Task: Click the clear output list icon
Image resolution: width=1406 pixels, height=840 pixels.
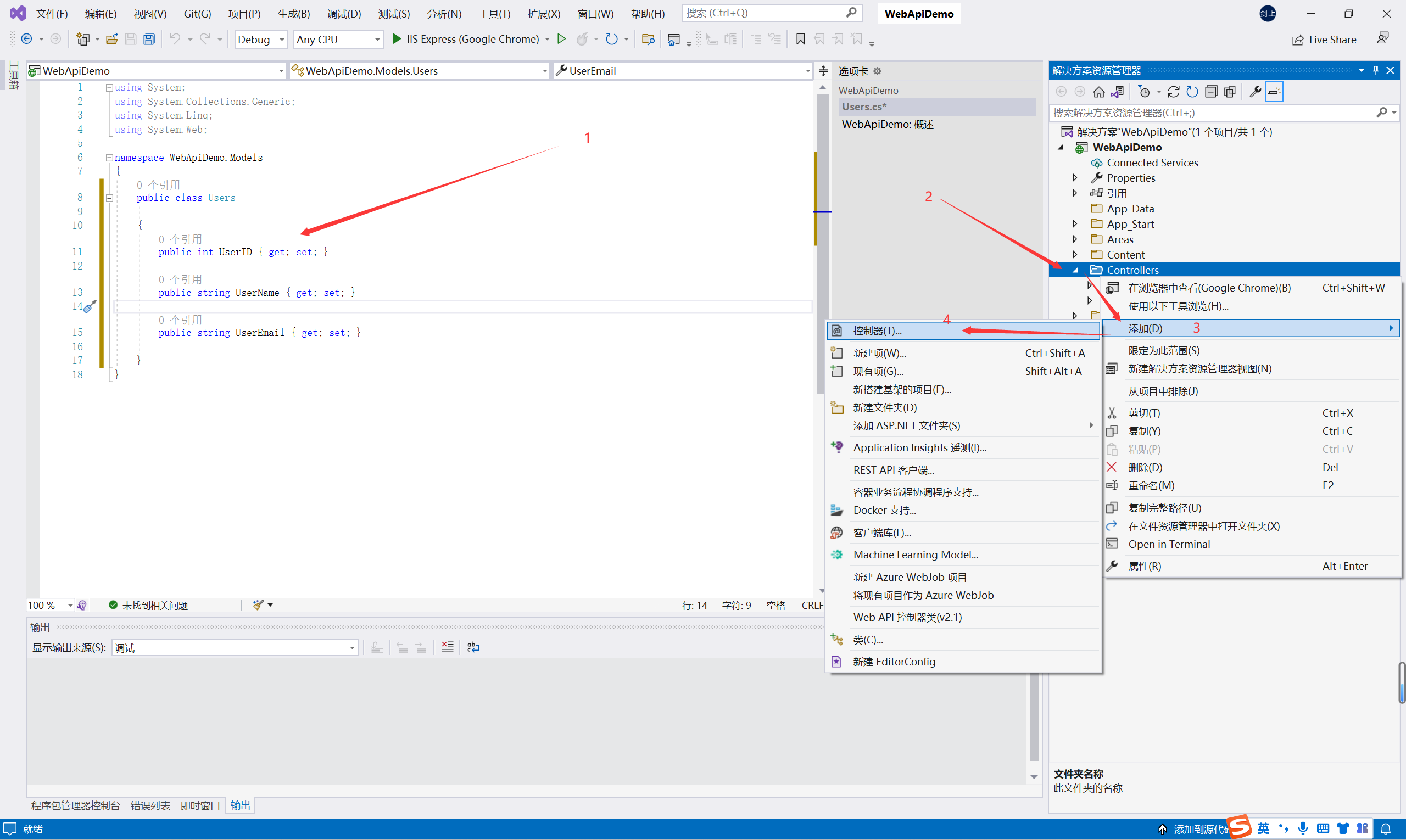Action: click(447, 647)
